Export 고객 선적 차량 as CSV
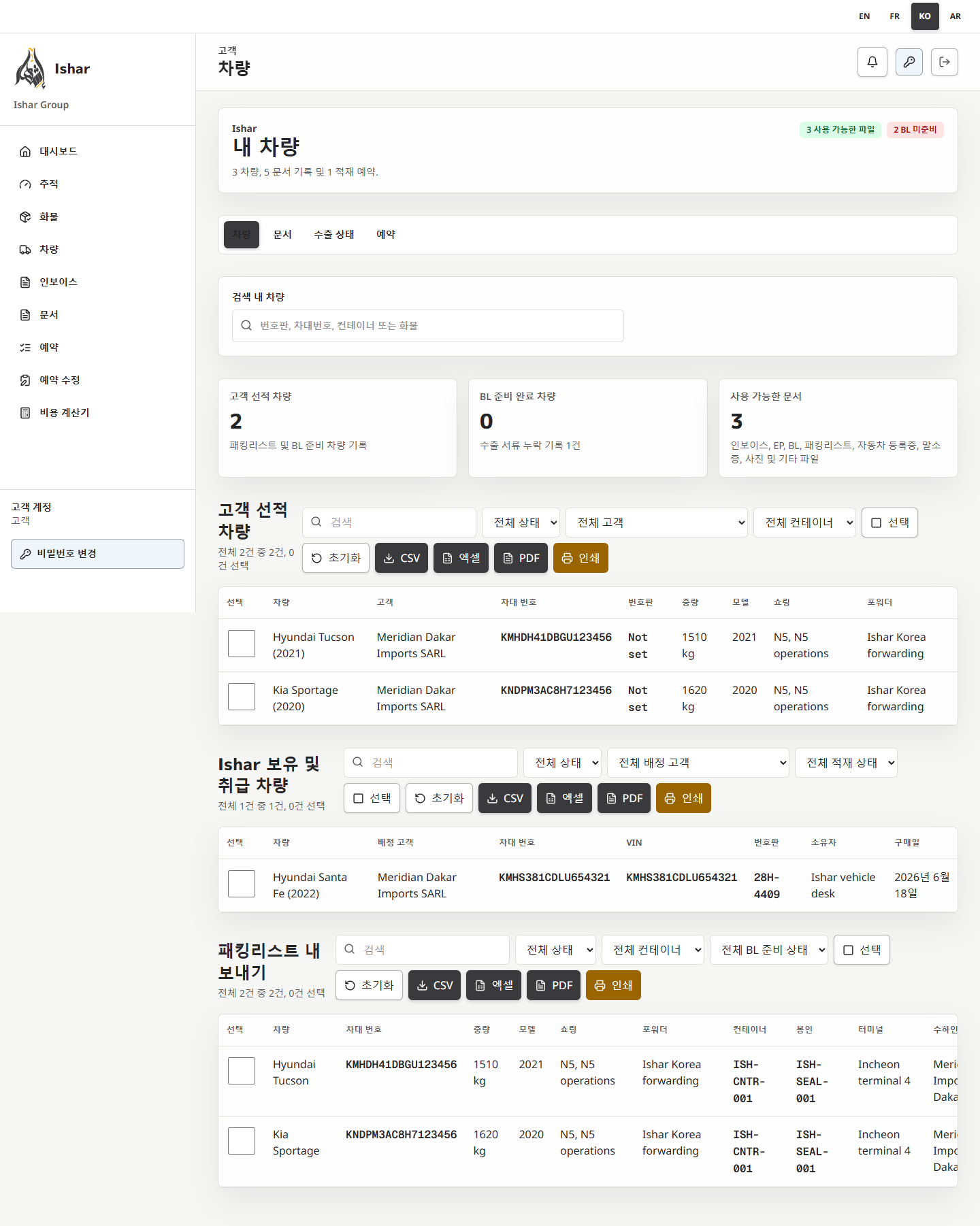Viewport: 980px width, 1226px height. [402, 558]
